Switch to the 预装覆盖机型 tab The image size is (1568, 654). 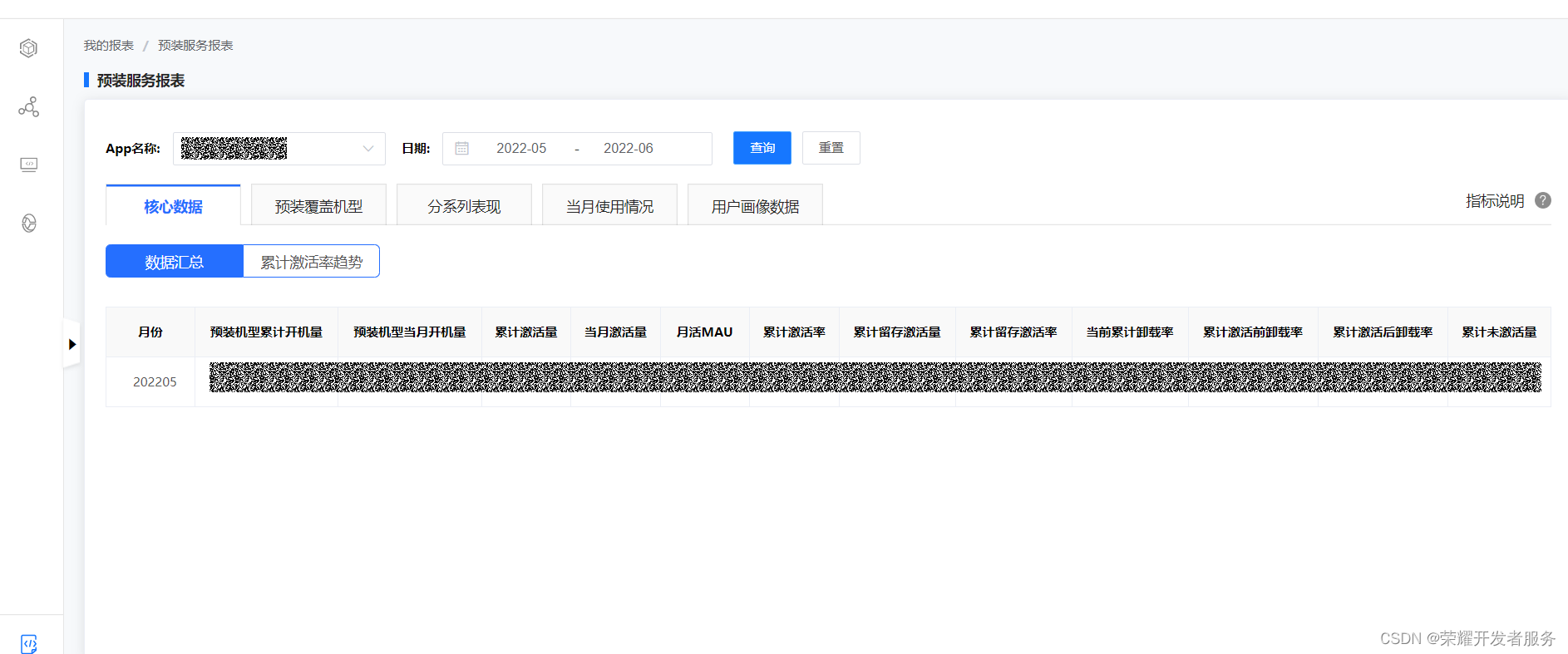point(318,205)
